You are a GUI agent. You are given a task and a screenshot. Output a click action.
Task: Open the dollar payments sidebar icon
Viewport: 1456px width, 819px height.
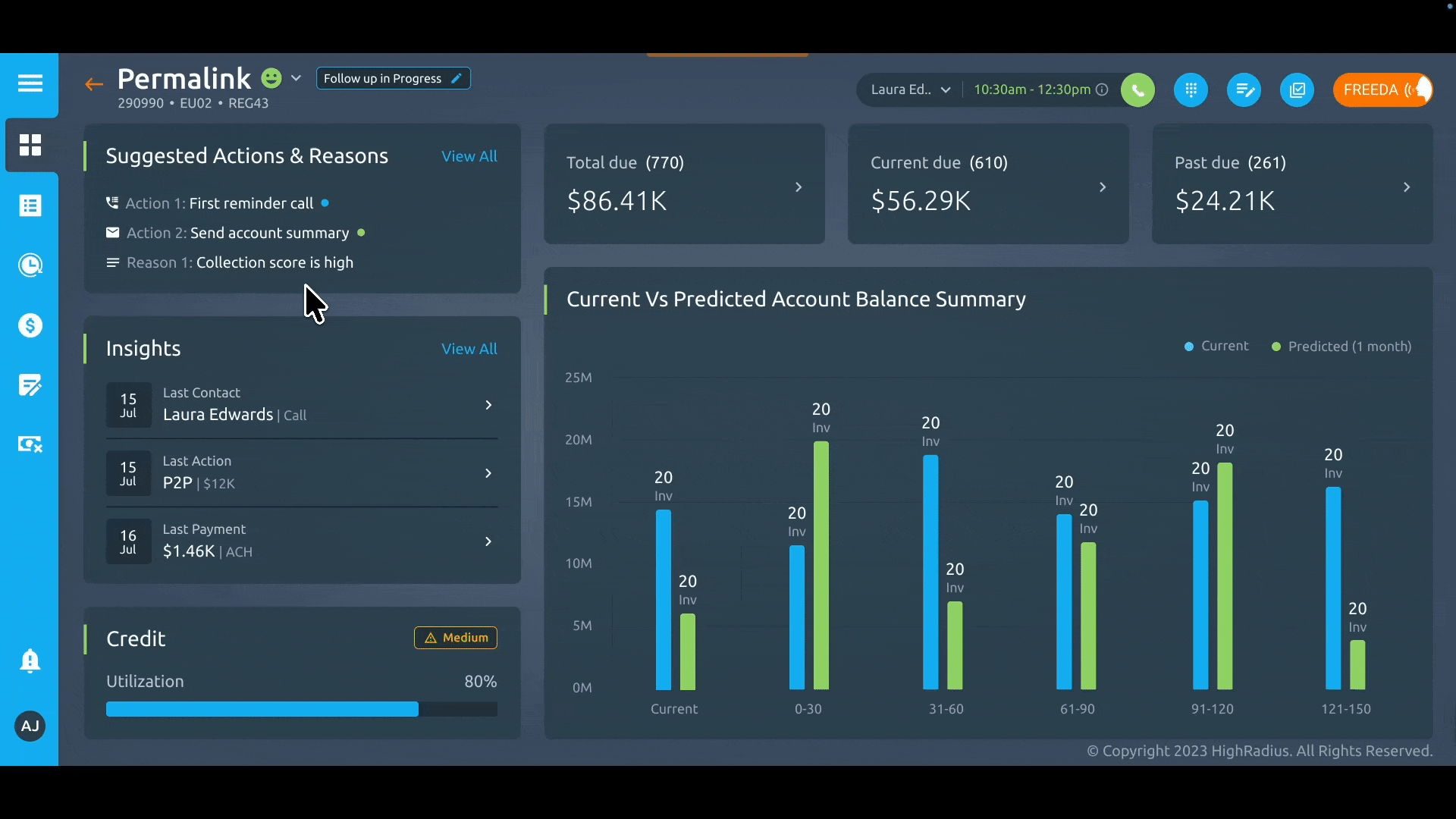[30, 325]
